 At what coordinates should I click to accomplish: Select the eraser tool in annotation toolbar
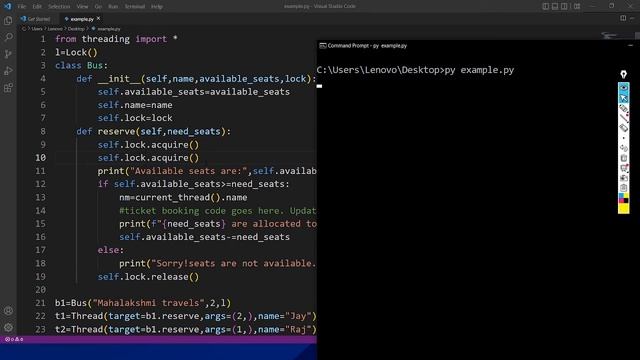tap(623, 128)
